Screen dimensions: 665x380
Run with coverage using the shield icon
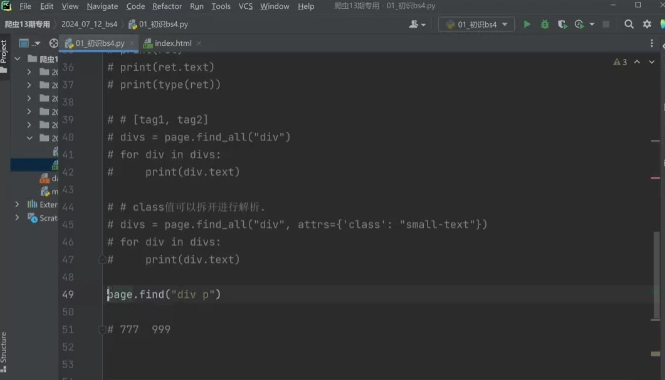pyautogui.click(x=562, y=25)
